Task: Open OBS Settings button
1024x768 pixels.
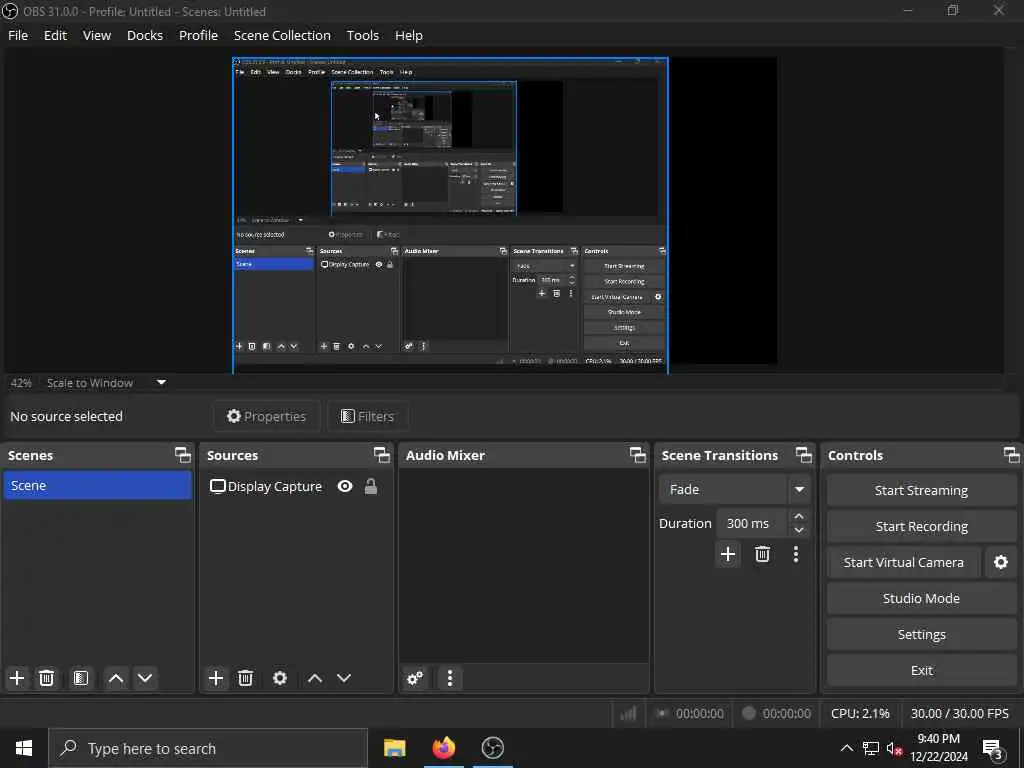Action: pos(921,634)
